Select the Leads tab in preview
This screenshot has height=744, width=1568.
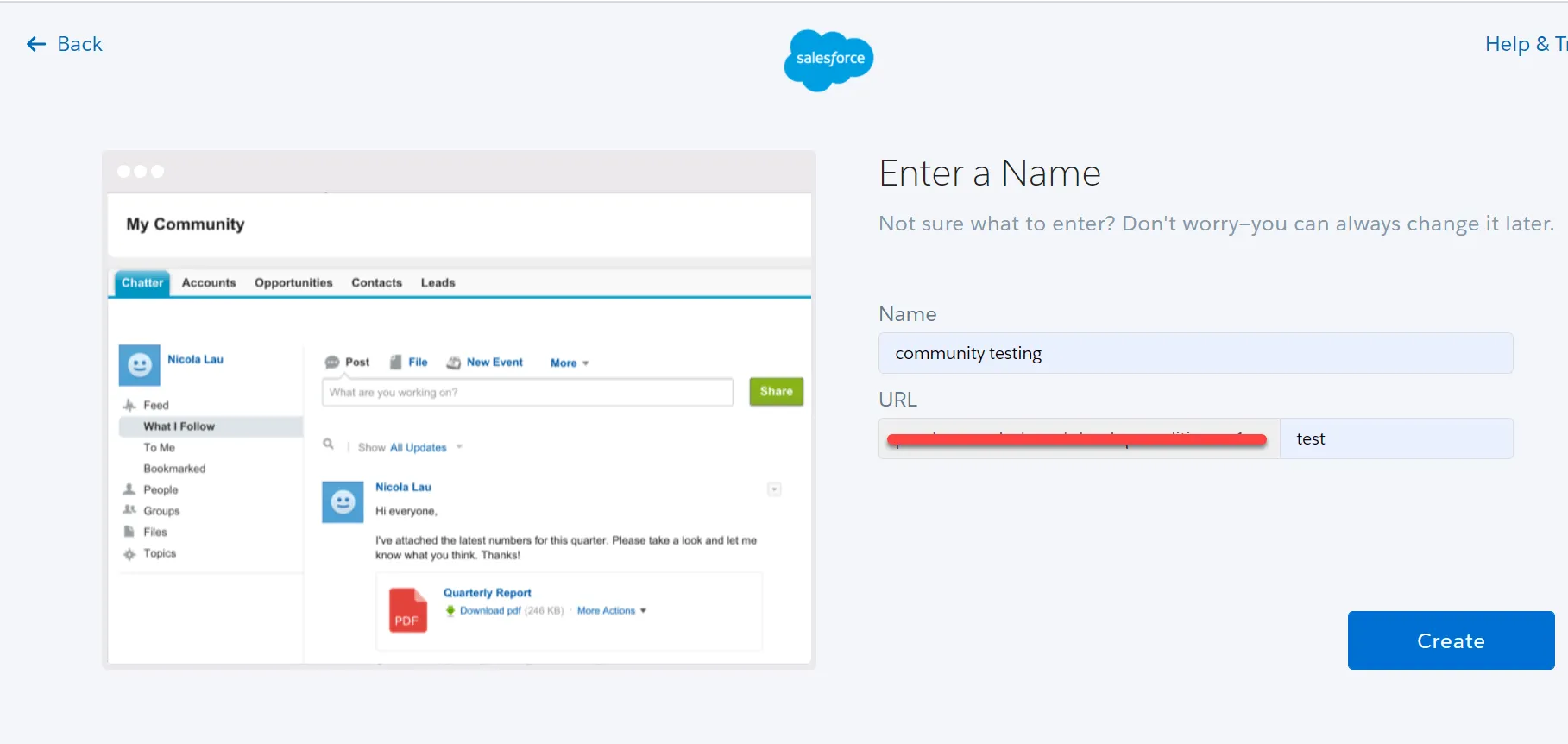[x=438, y=282]
